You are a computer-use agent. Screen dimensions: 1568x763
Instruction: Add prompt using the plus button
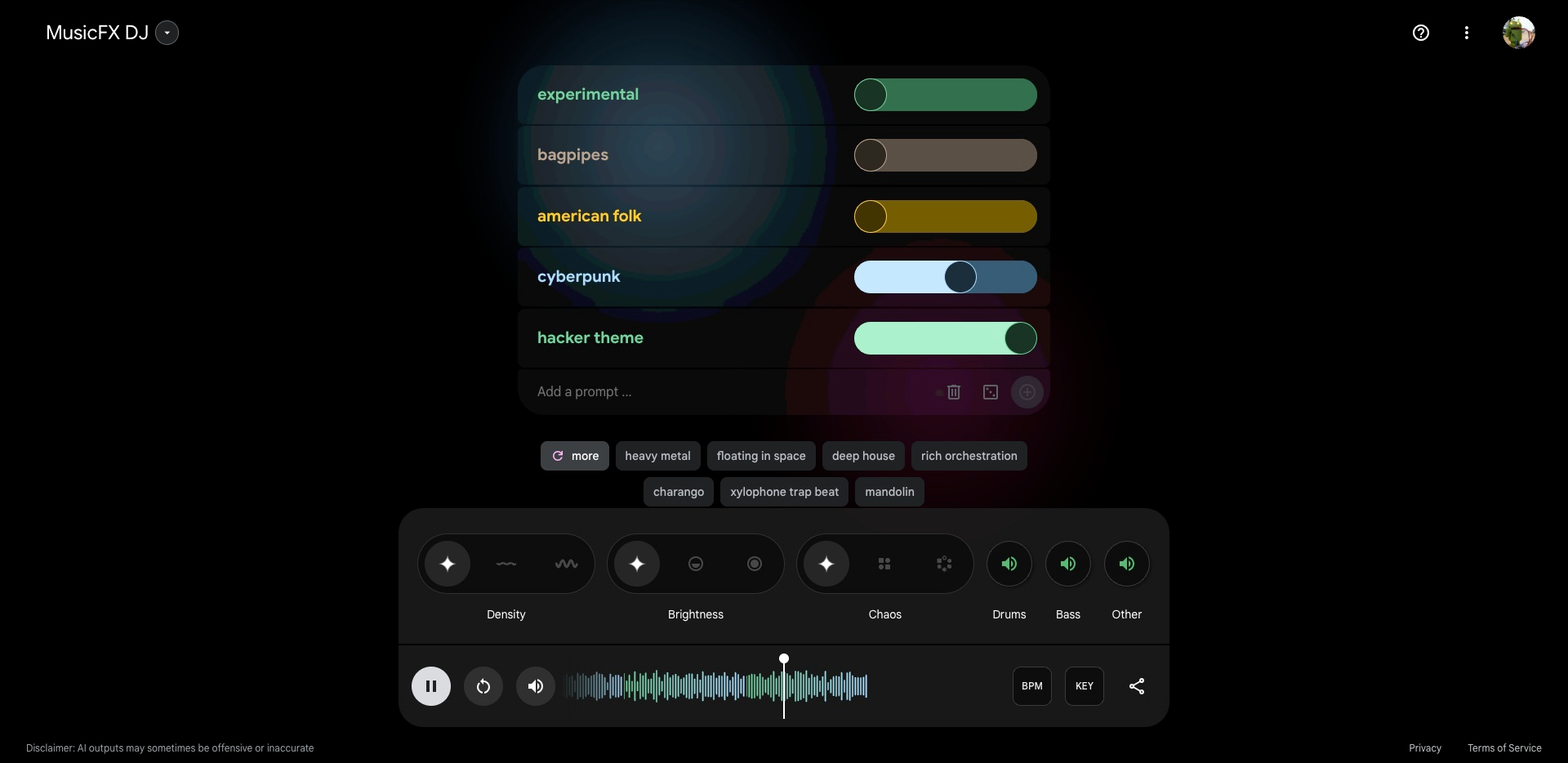click(1027, 392)
